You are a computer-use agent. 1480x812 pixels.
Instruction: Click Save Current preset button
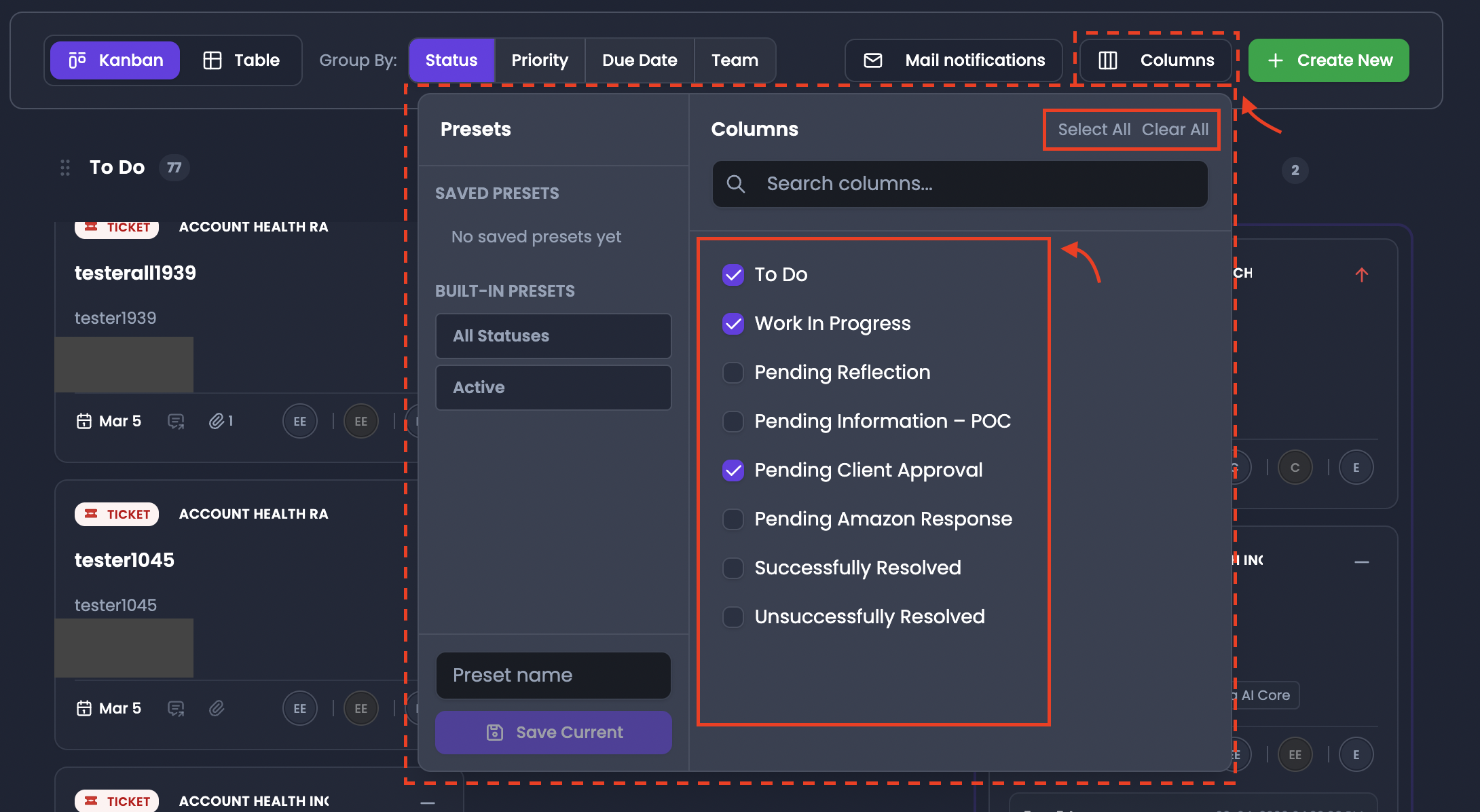tap(553, 733)
